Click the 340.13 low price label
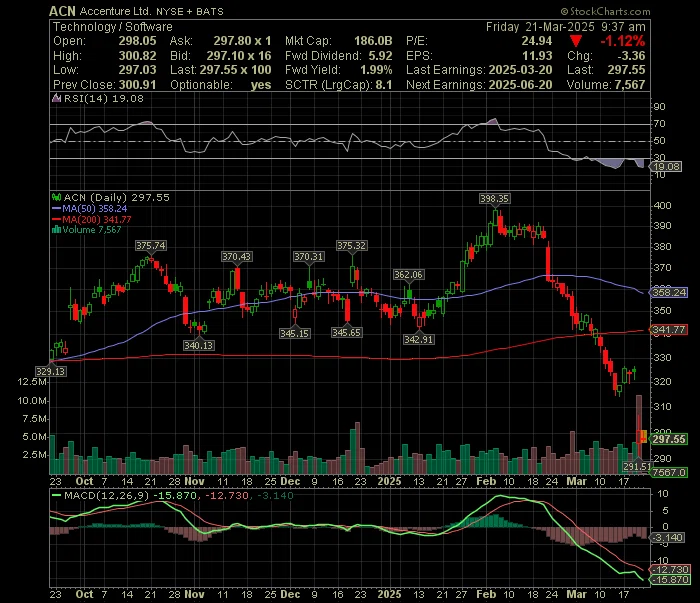 coord(199,345)
